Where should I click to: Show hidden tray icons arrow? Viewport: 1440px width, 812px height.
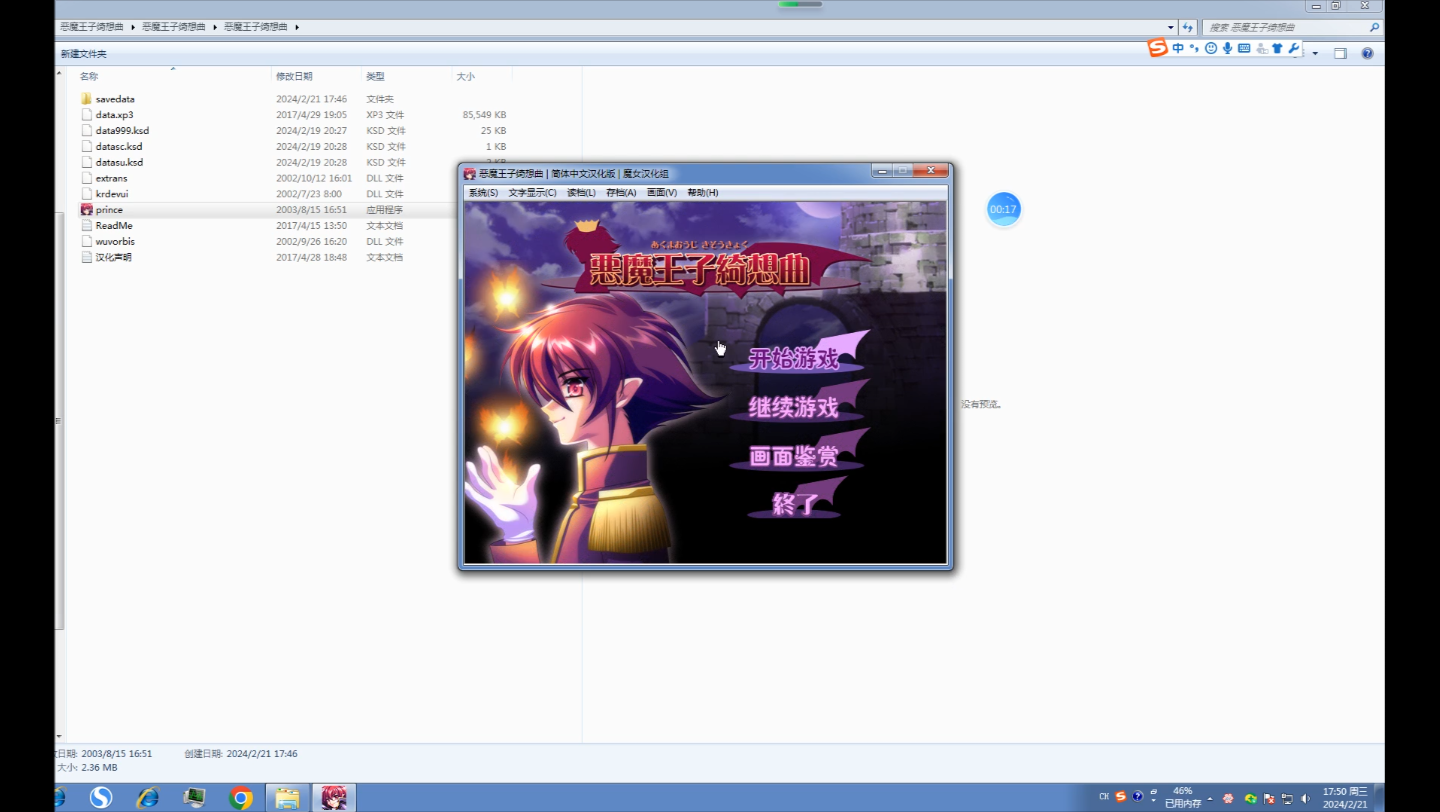pyautogui.click(x=1210, y=798)
